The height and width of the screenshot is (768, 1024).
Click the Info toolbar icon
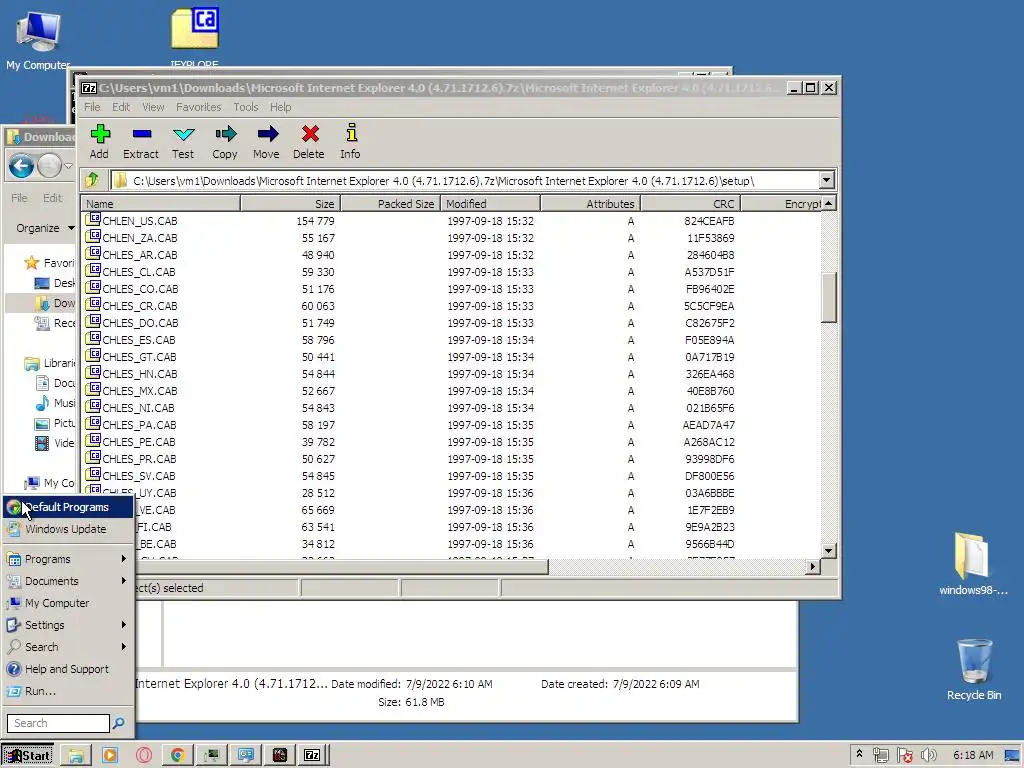point(351,142)
